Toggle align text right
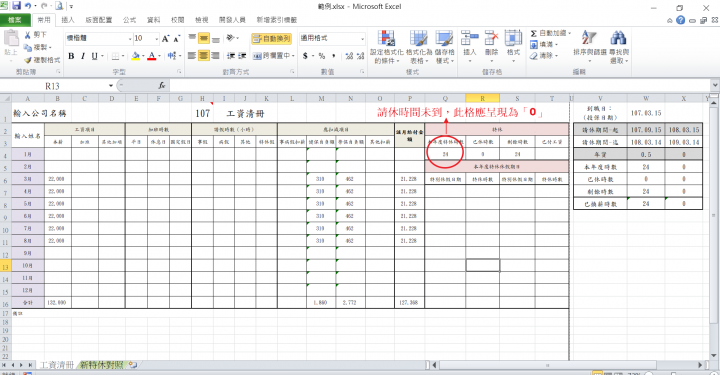Screen dimensions: 720x375 (215, 56)
